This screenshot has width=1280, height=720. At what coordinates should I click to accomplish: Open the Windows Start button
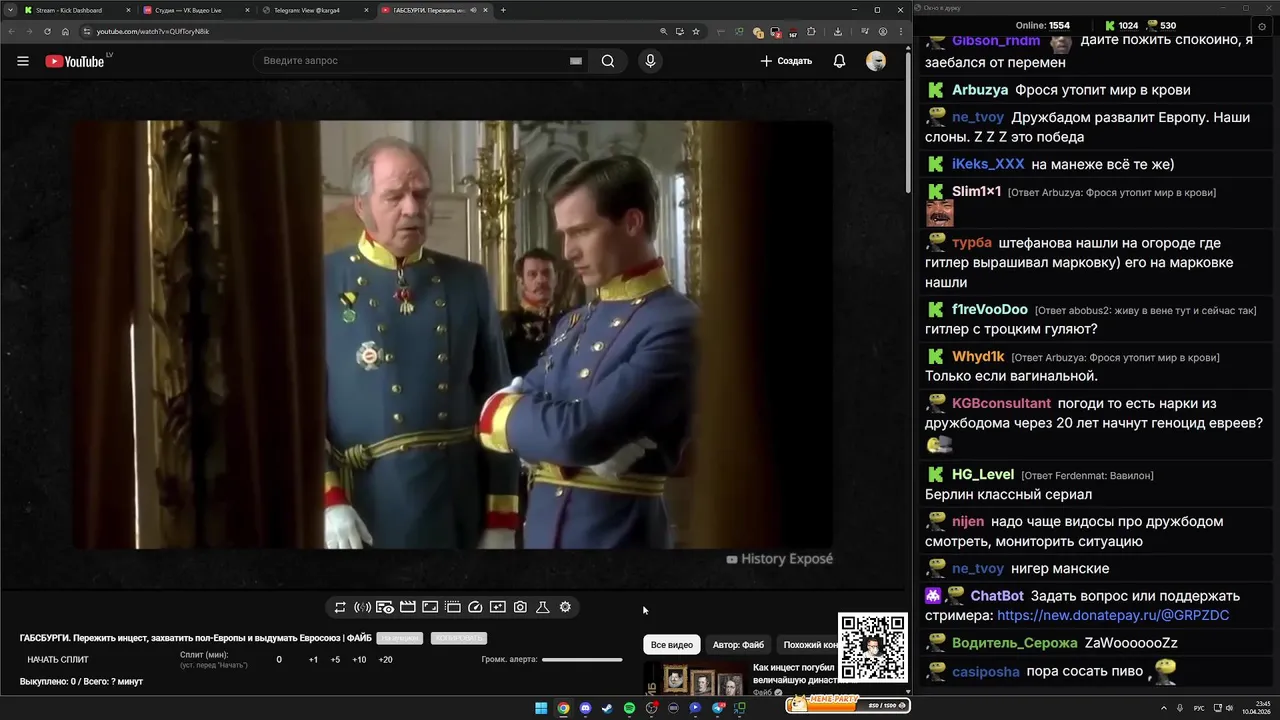(541, 708)
